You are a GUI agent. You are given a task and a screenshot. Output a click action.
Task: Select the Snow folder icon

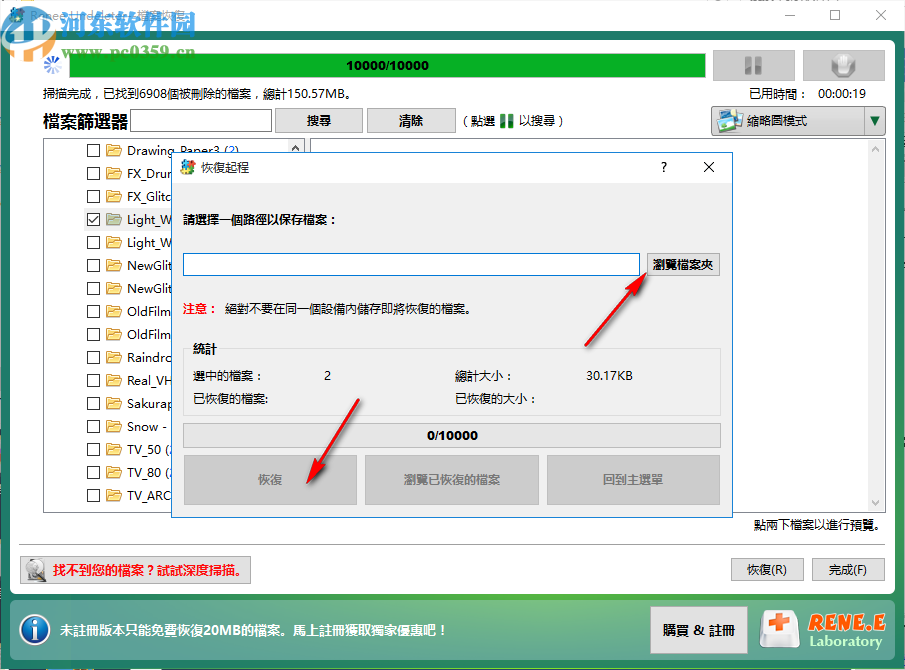tap(114, 426)
